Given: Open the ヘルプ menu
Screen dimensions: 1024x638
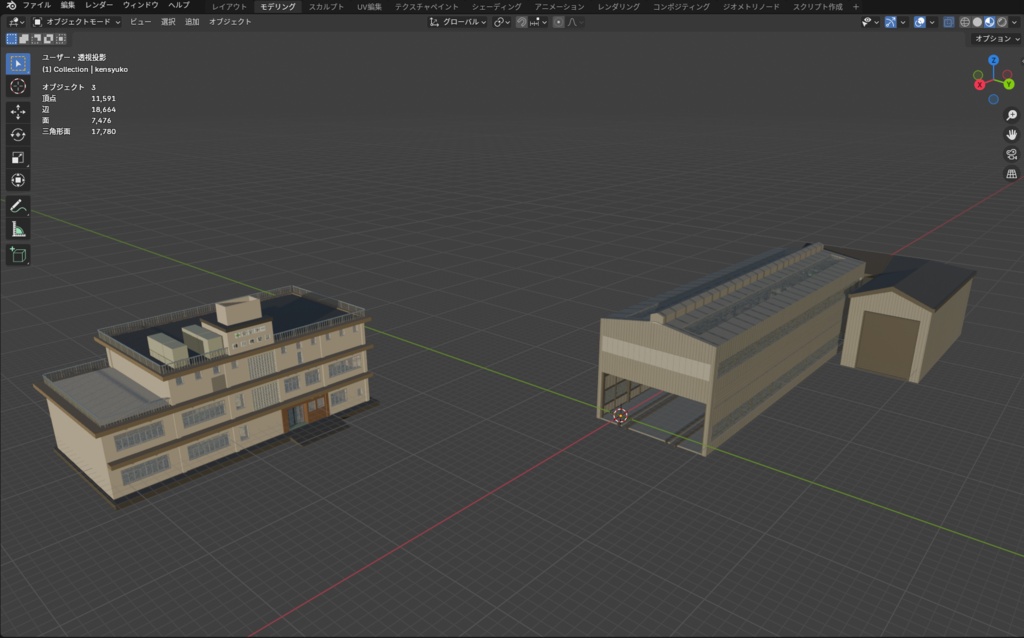Looking at the screenshot, I should [179, 5].
